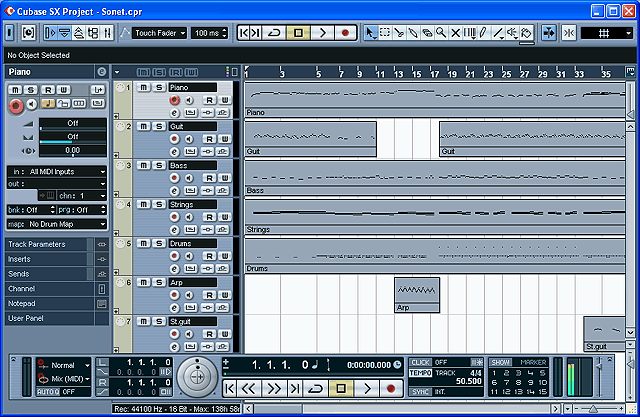Toggle Autoscroll button in toolbar
Screen dimensions: 640x417
[x=549, y=33]
